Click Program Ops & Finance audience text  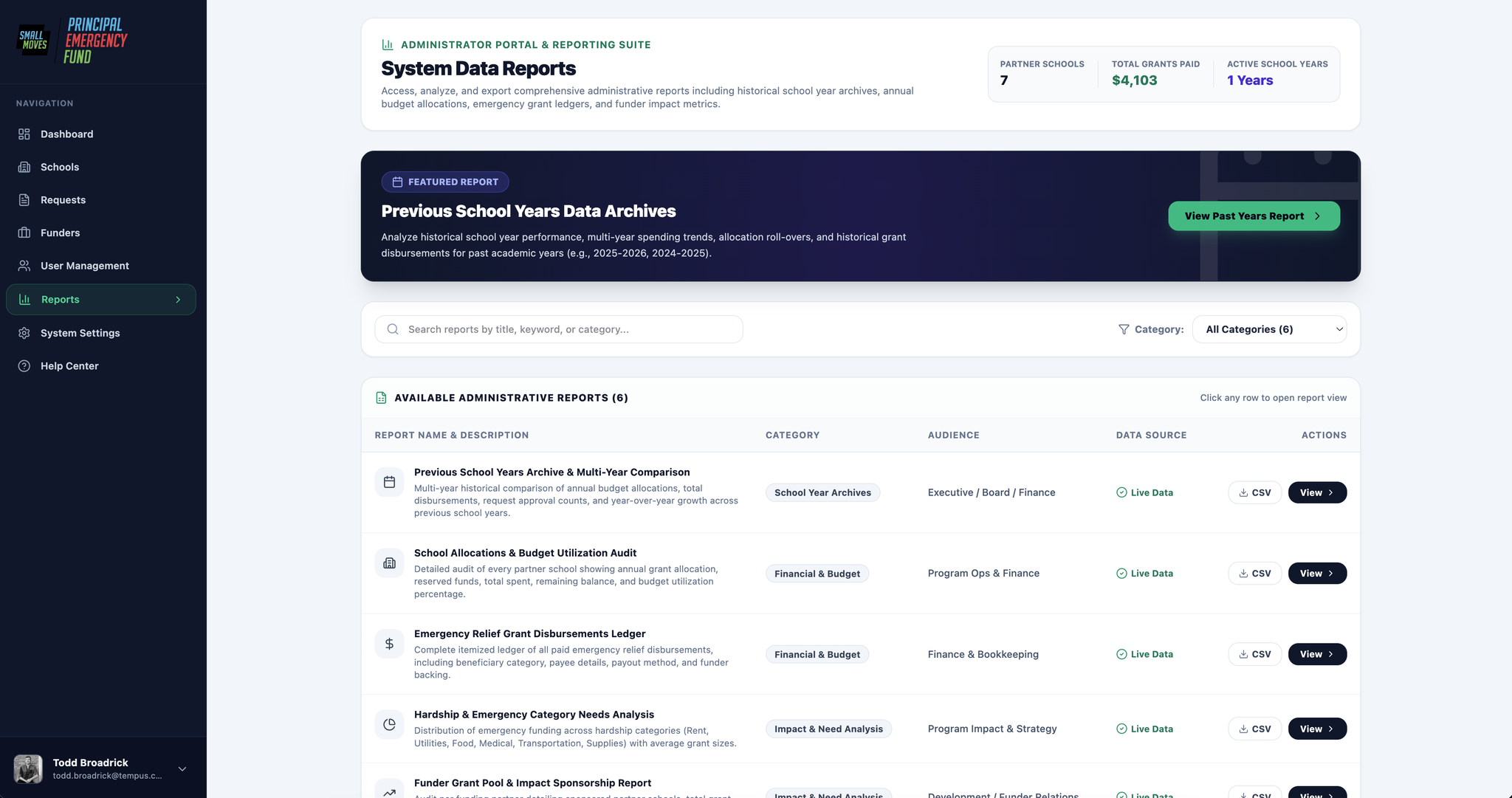coord(983,574)
